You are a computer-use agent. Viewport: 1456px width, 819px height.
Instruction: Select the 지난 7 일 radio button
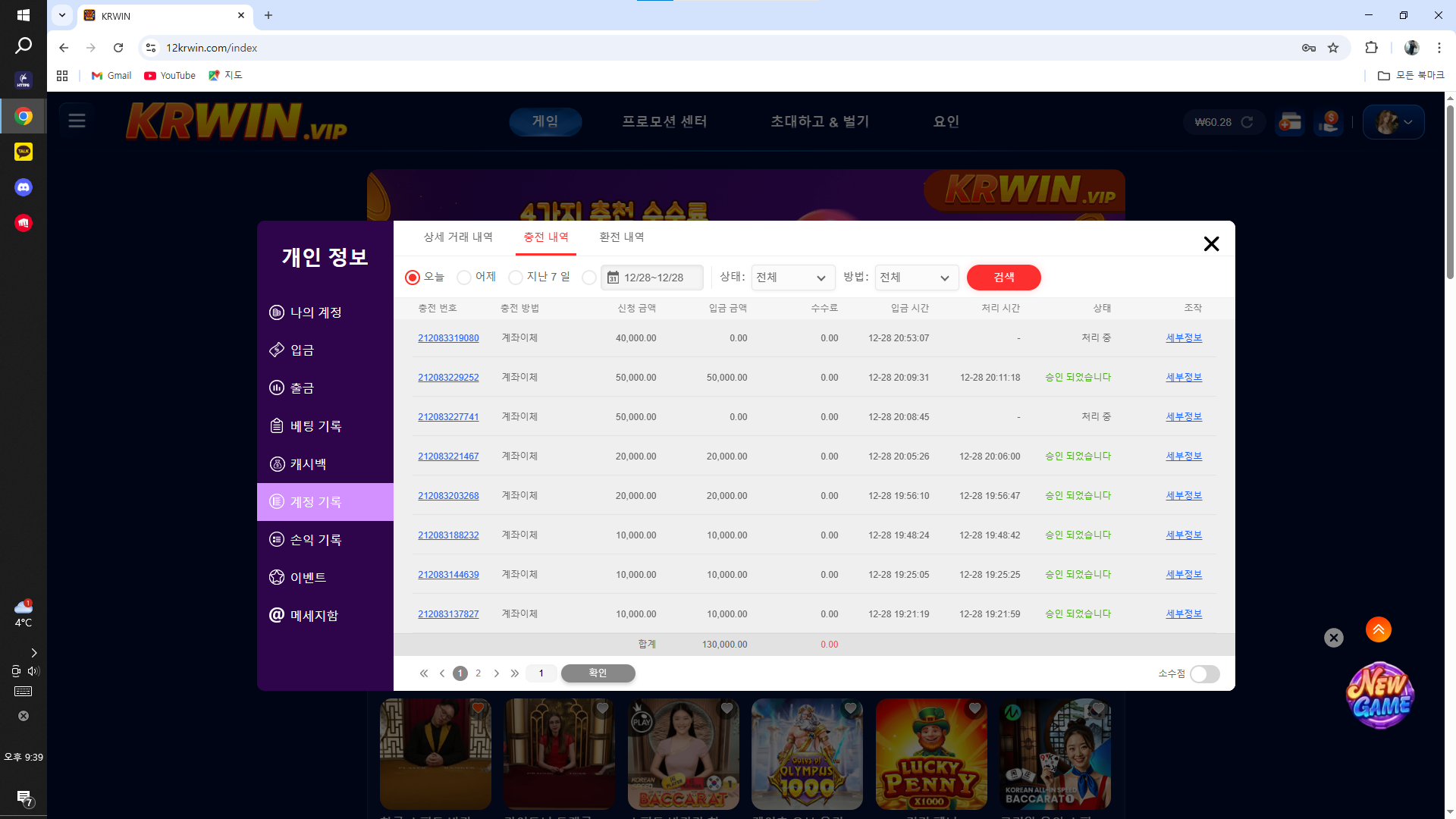tap(516, 278)
